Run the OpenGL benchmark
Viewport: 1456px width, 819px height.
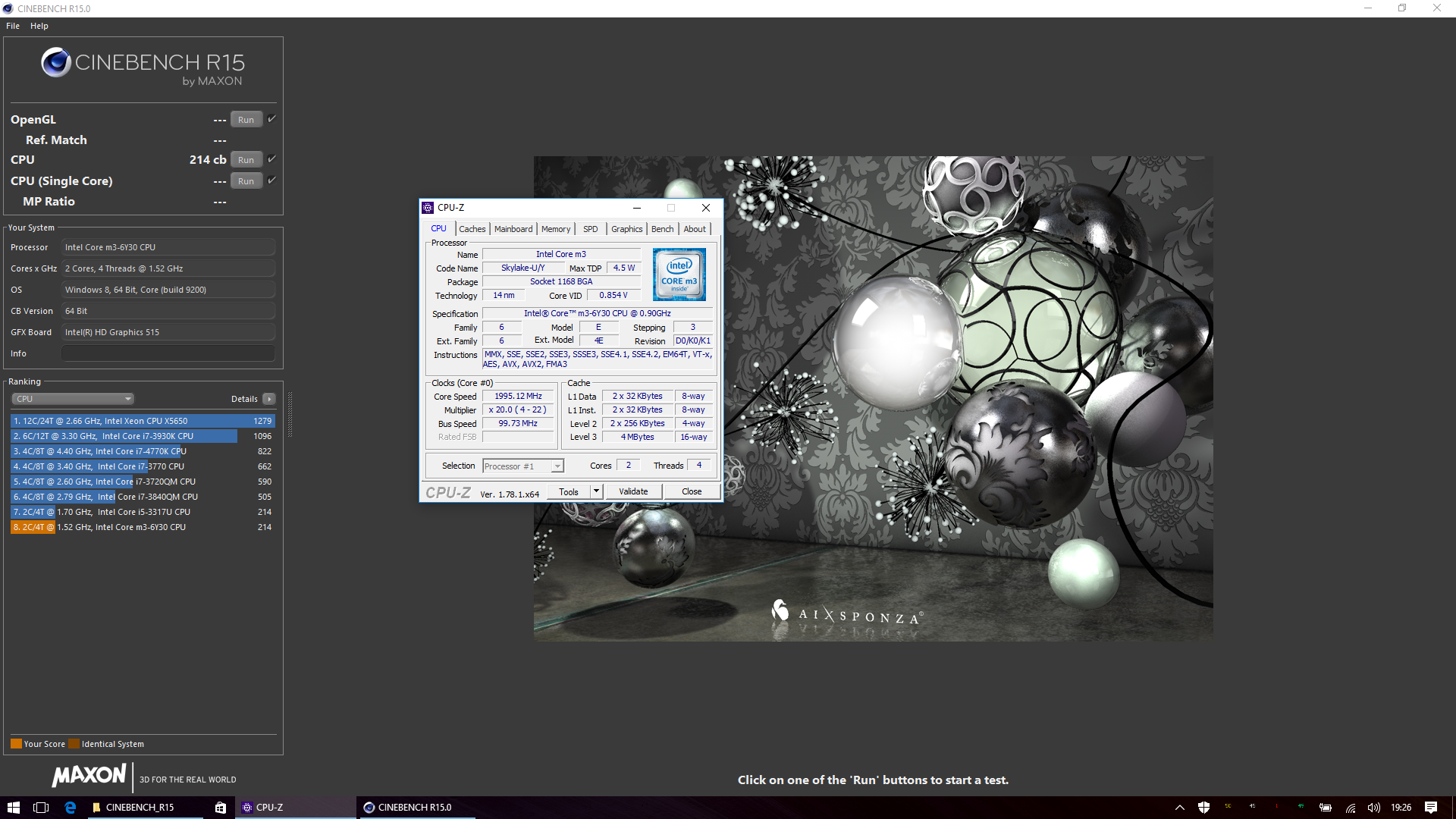[x=246, y=120]
